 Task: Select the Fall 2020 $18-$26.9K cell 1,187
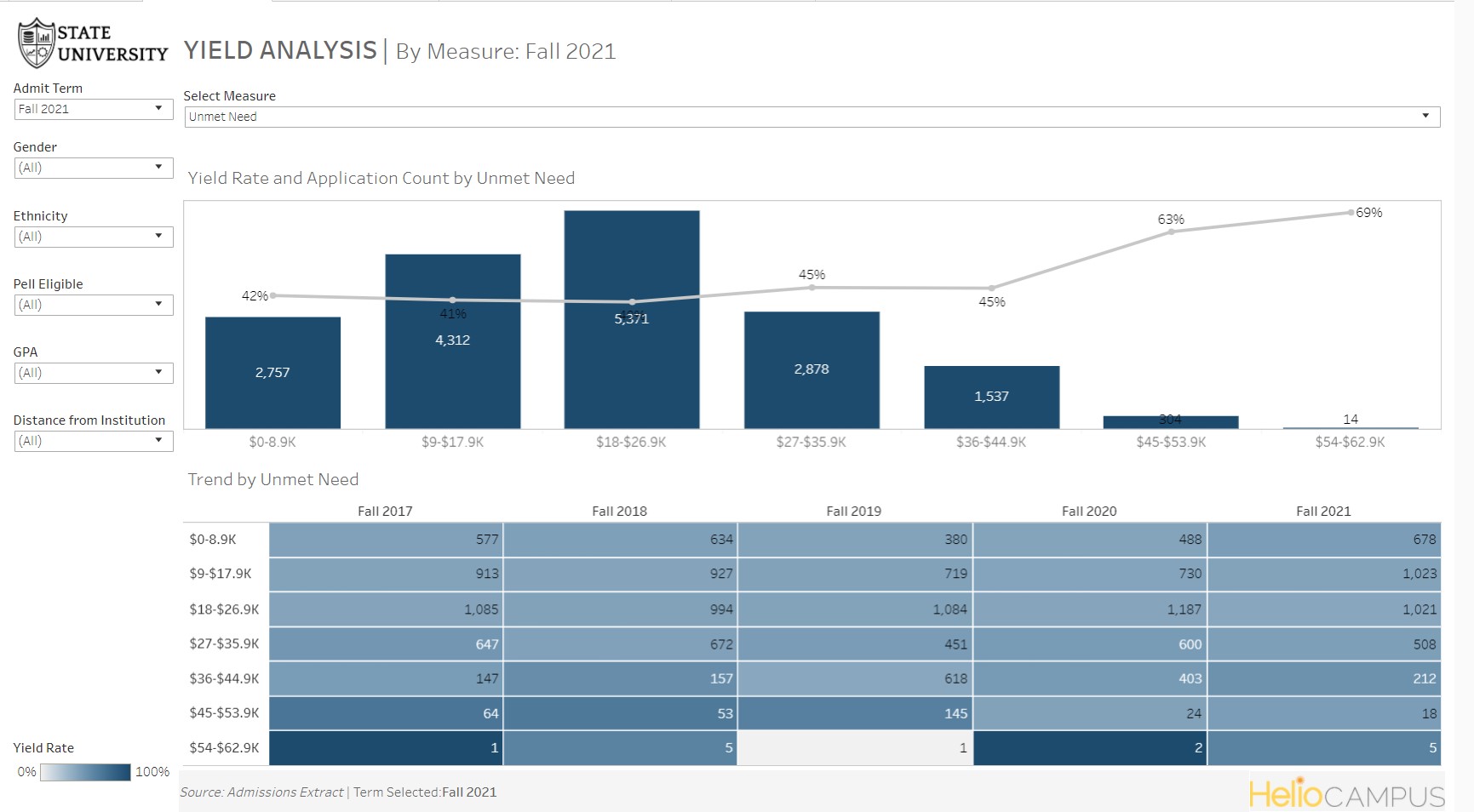[x=1089, y=609]
